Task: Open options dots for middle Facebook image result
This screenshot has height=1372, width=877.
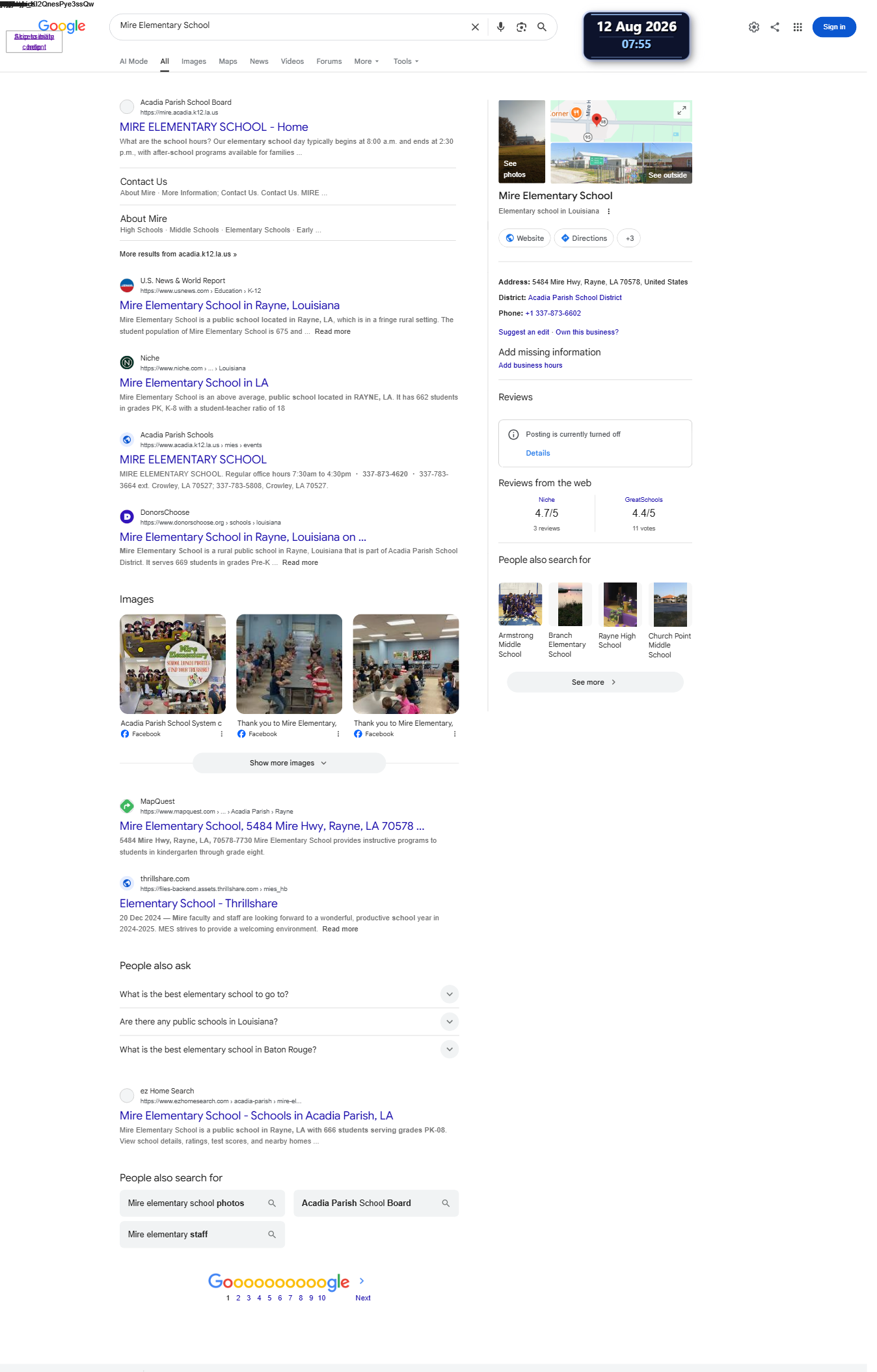Action: coord(338,734)
